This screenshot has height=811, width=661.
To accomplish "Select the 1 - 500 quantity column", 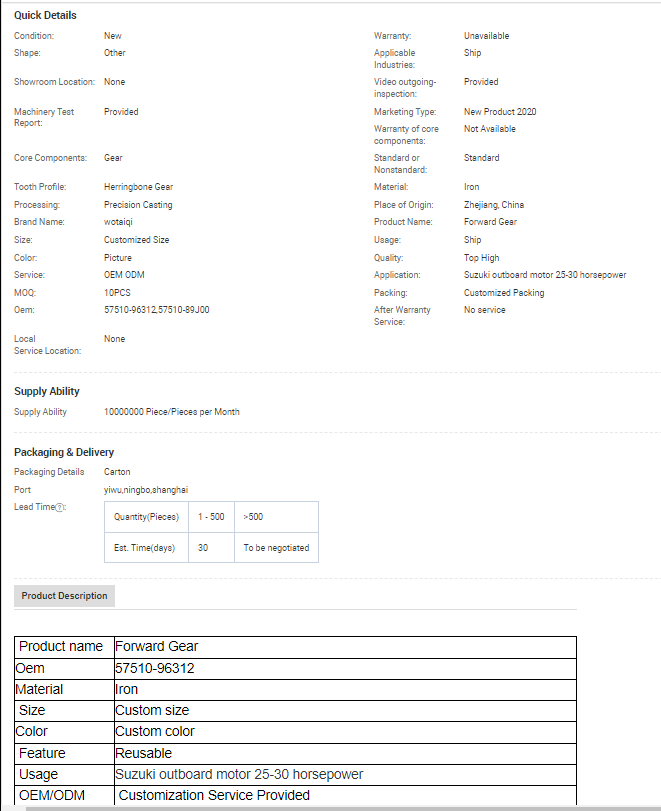I will 210,517.
